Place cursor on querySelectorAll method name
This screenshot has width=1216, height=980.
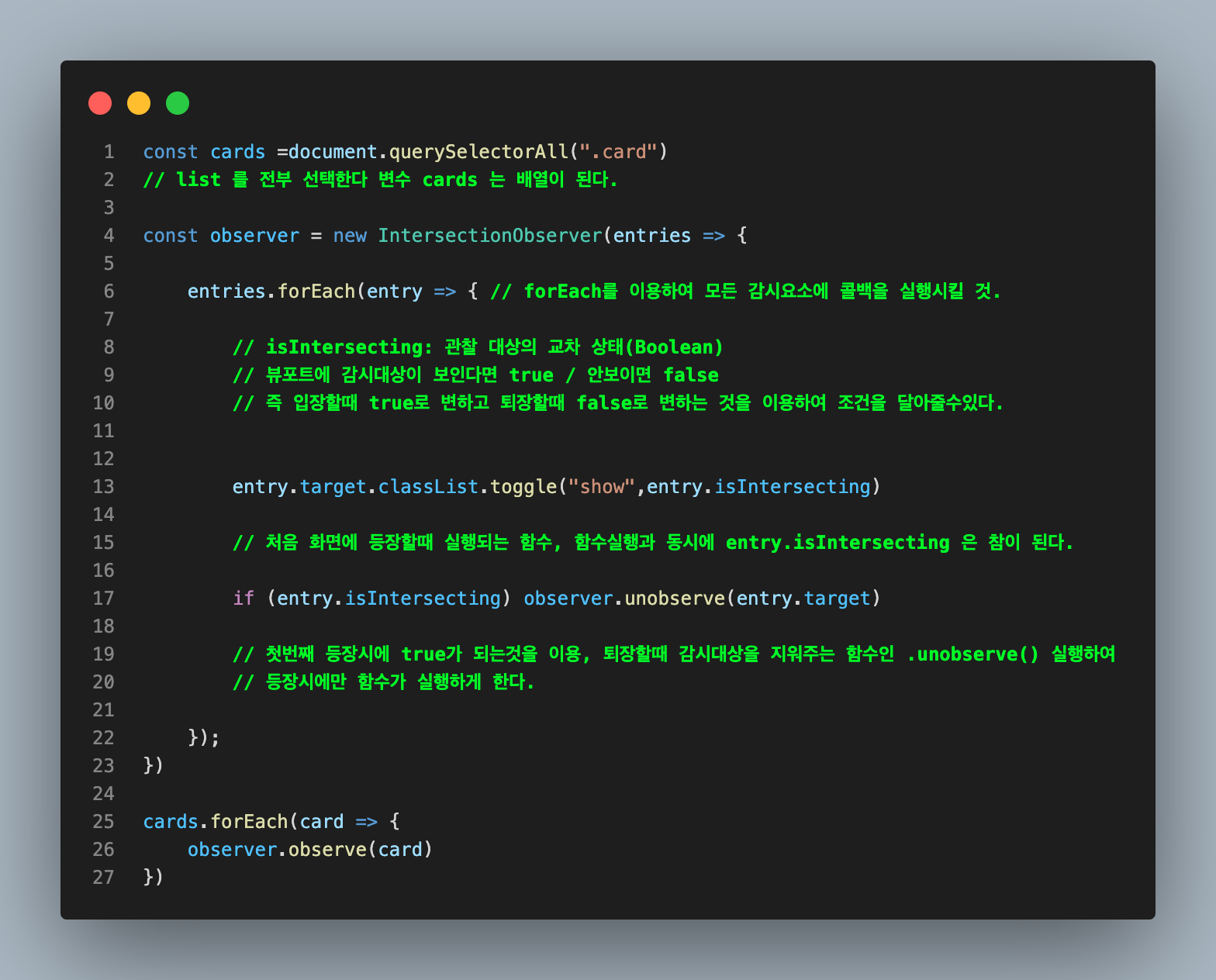point(478,152)
